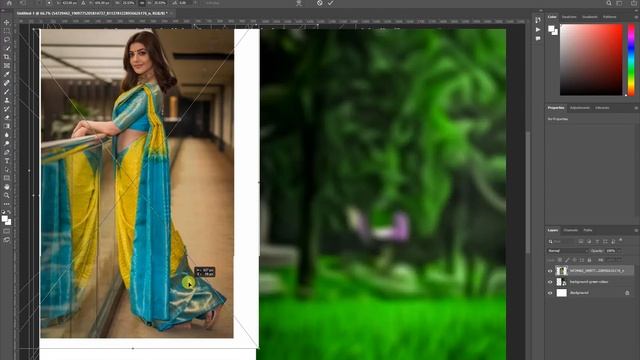Go to the Home screen icon
The width and height of the screenshot is (640, 360).
point(9,3)
